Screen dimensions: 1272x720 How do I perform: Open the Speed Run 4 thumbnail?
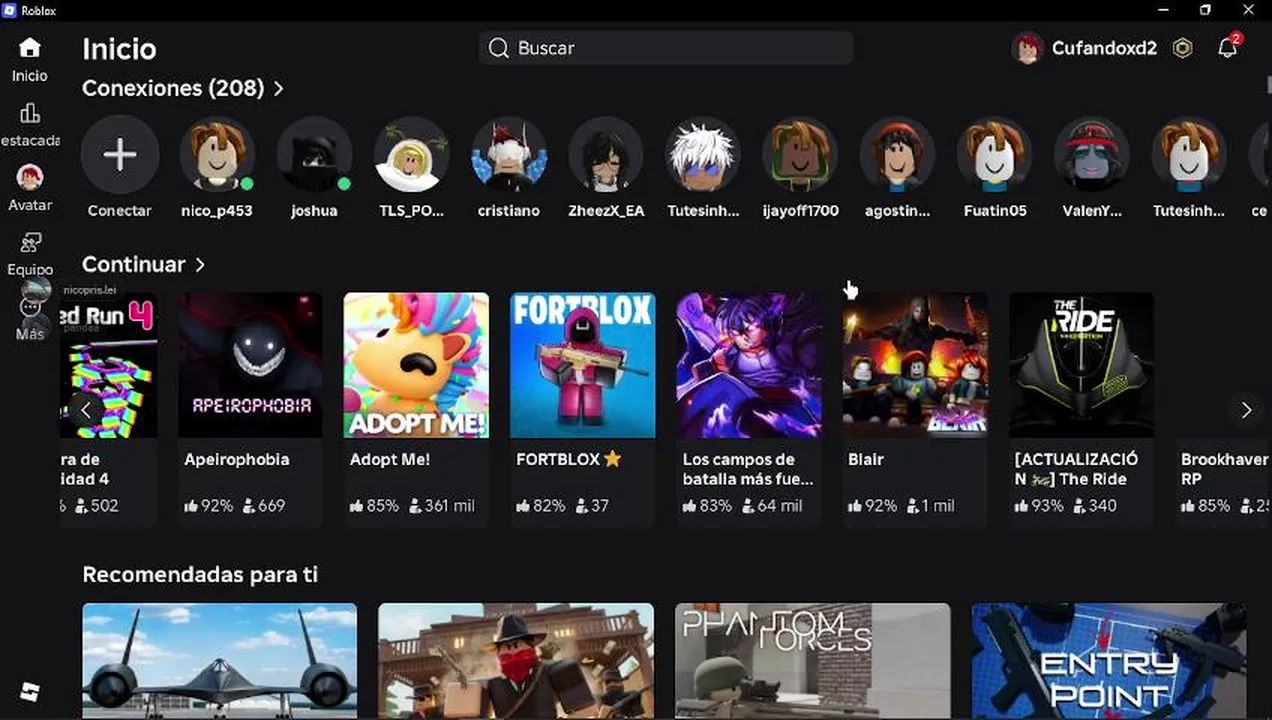tap(108, 365)
